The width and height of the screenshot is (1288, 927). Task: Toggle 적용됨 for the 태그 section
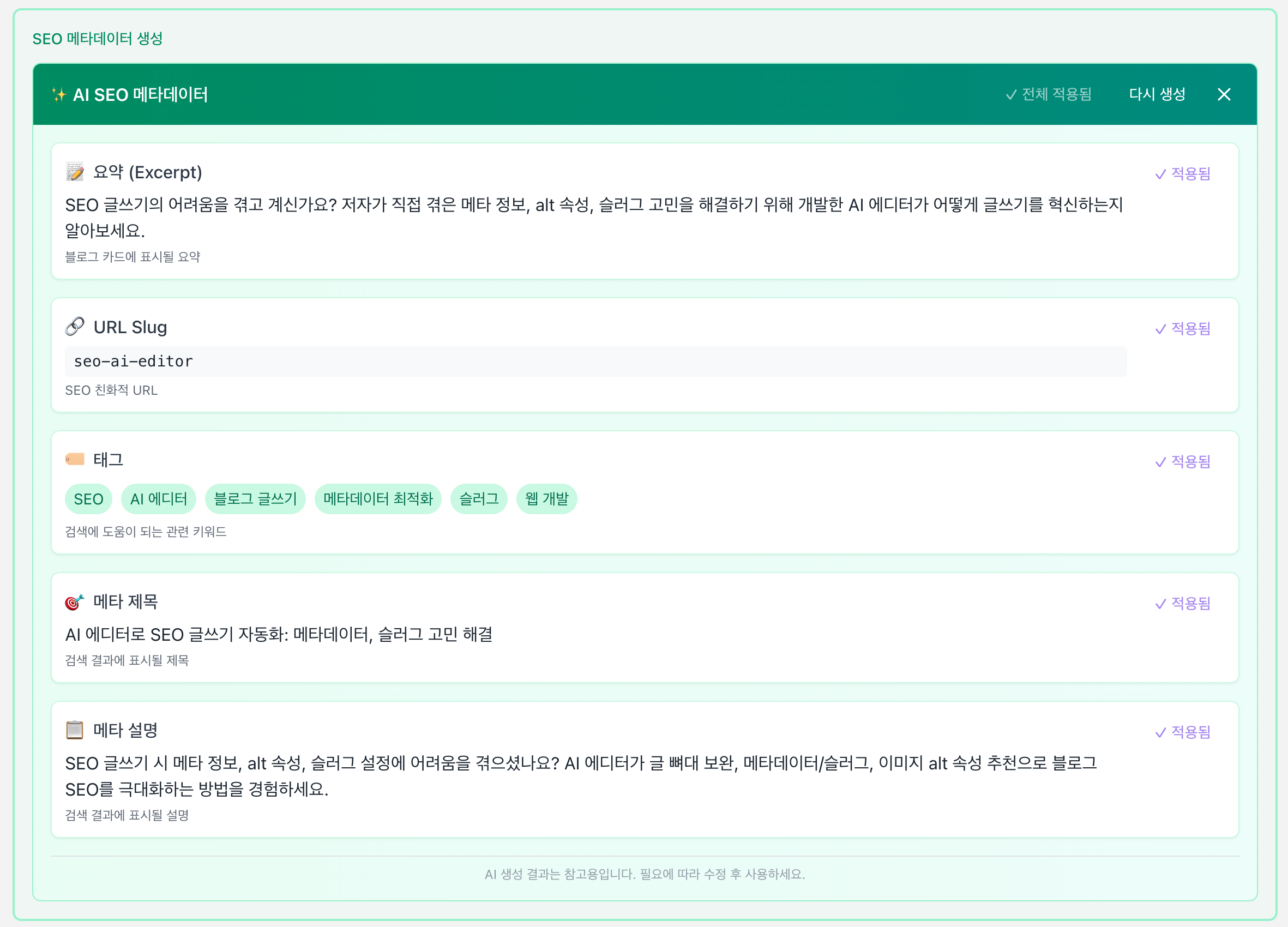tap(1183, 461)
